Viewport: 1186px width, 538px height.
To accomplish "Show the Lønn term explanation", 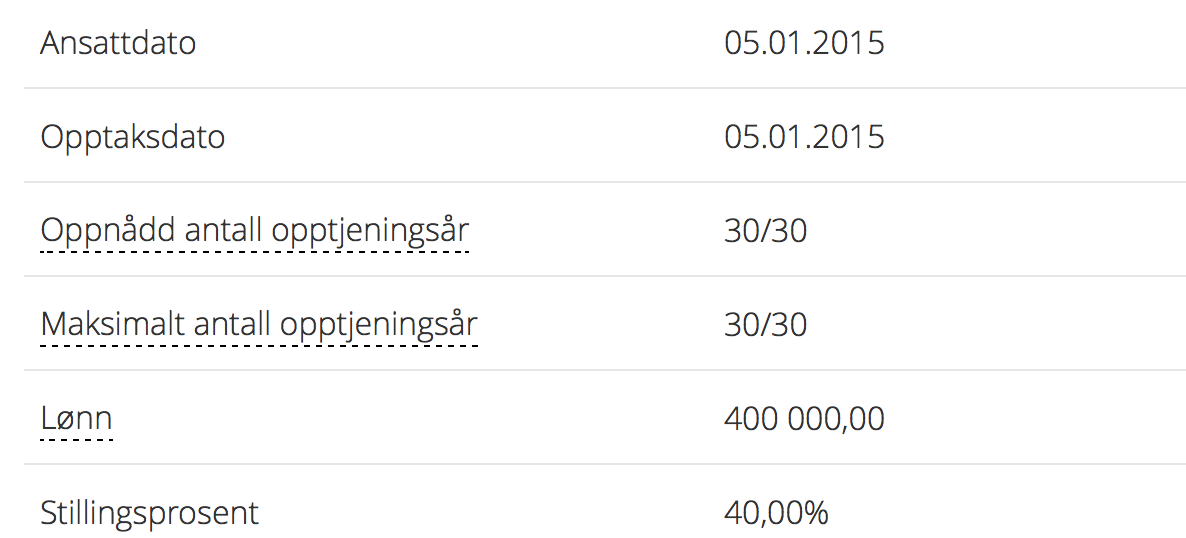I will [76, 419].
